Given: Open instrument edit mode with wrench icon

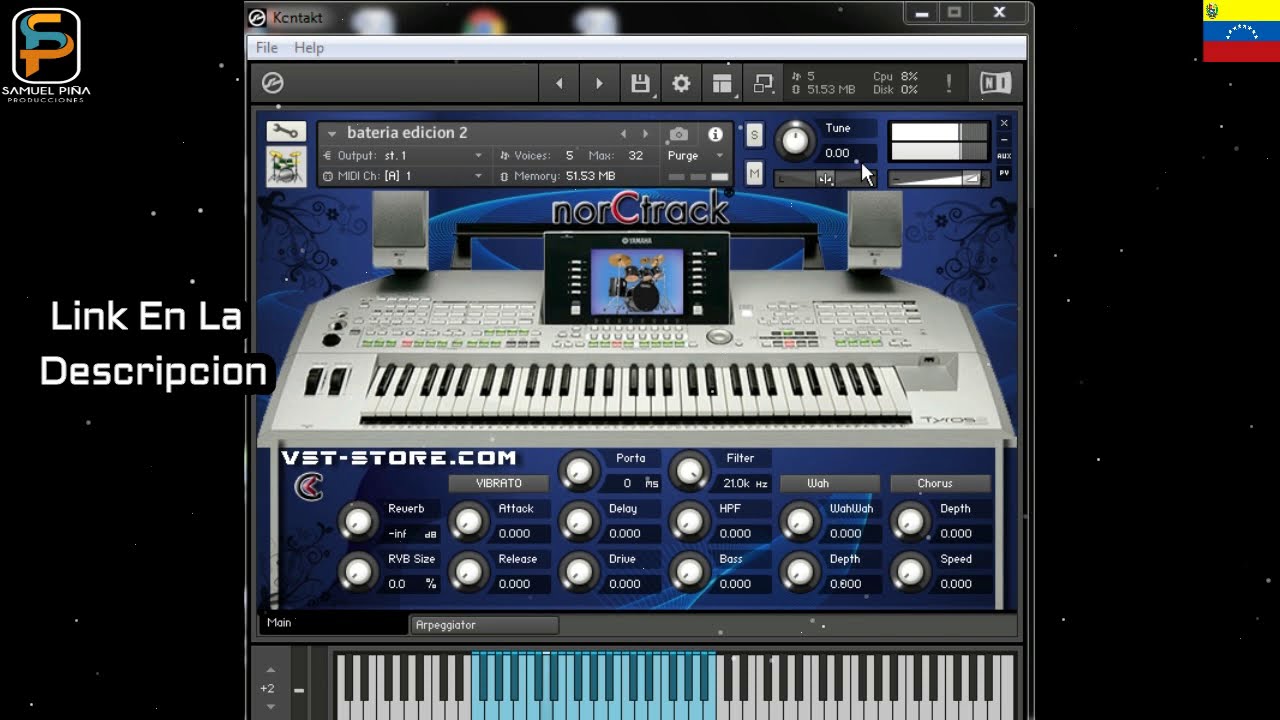Looking at the screenshot, I should 286,132.
